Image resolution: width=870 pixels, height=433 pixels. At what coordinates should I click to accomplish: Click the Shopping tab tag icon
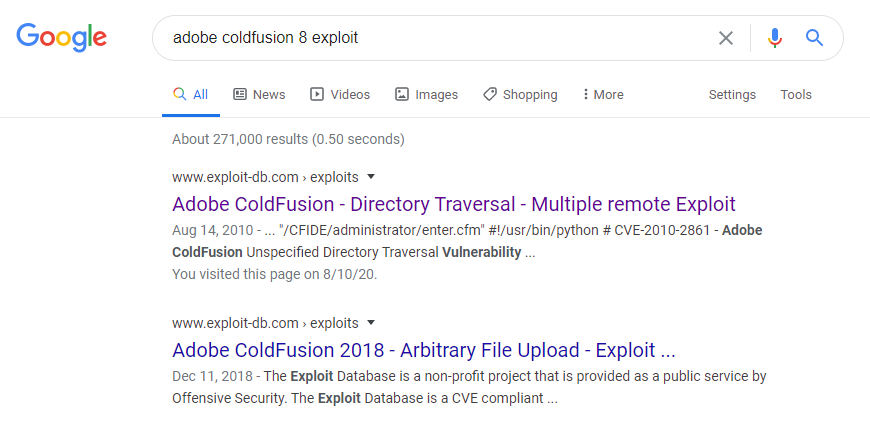click(489, 94)
